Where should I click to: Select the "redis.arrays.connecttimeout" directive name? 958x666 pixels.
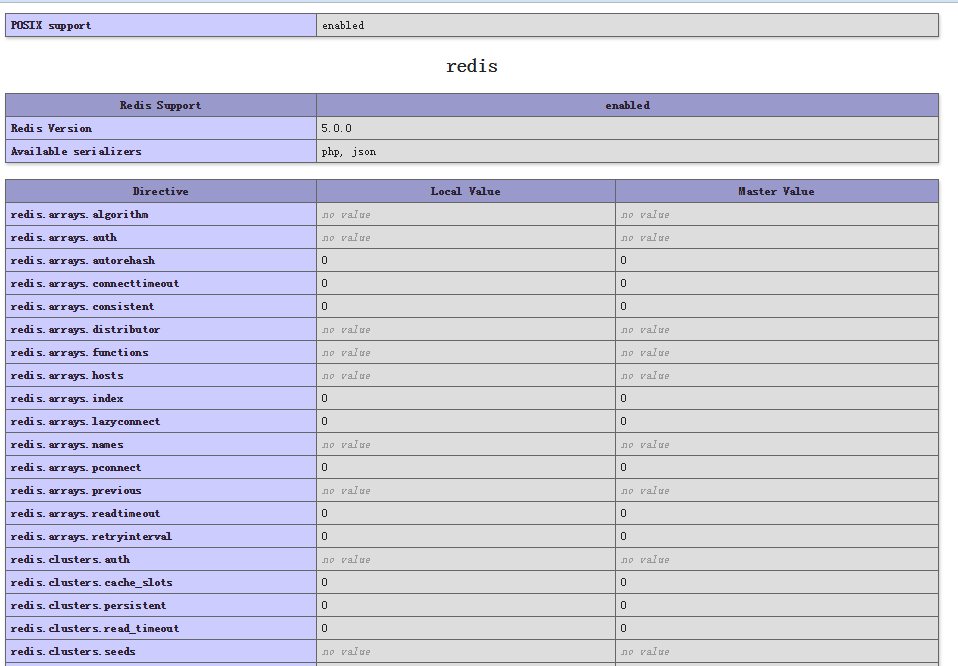[x=95, y=284]
